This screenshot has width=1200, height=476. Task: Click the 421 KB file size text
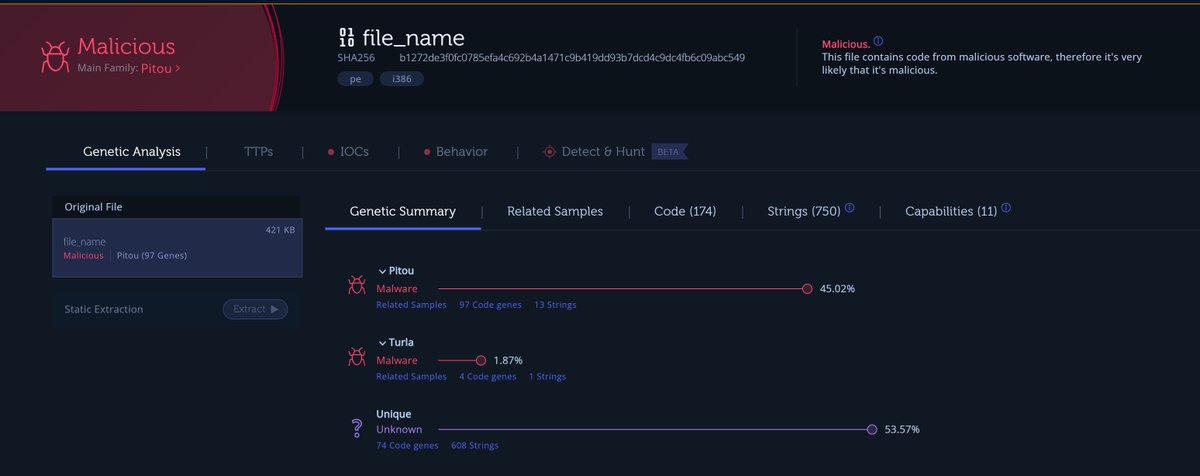tap(280, 230)
